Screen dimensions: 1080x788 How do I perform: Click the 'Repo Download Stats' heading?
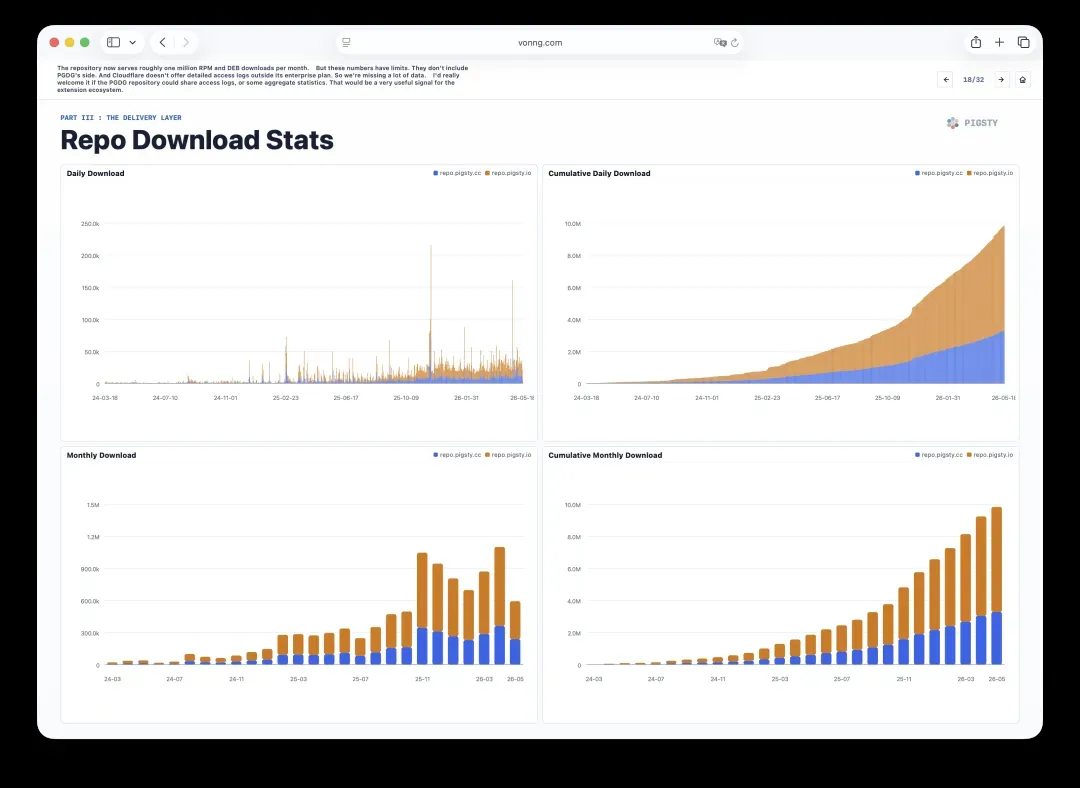197,140
